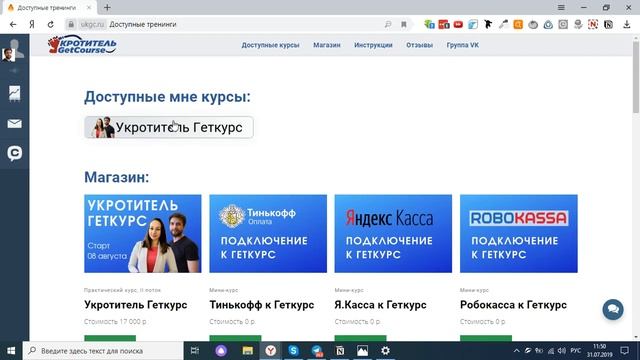This screenshot has height=360, width=640.
Task: Open a new browser tab
Action: click(x=107, y=7)
